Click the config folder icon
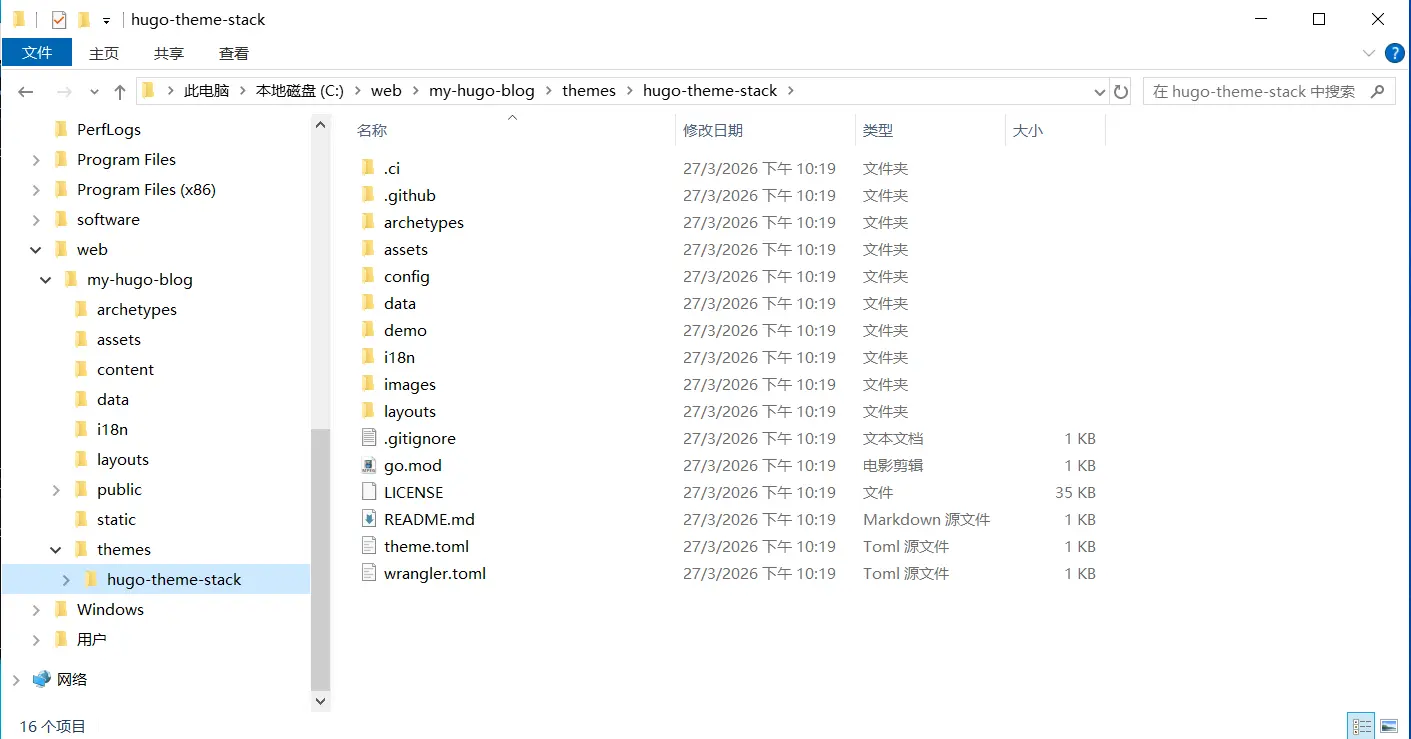Image resolution: width=1411 pixels, height=739 pixels. click(x=368, y=276)
